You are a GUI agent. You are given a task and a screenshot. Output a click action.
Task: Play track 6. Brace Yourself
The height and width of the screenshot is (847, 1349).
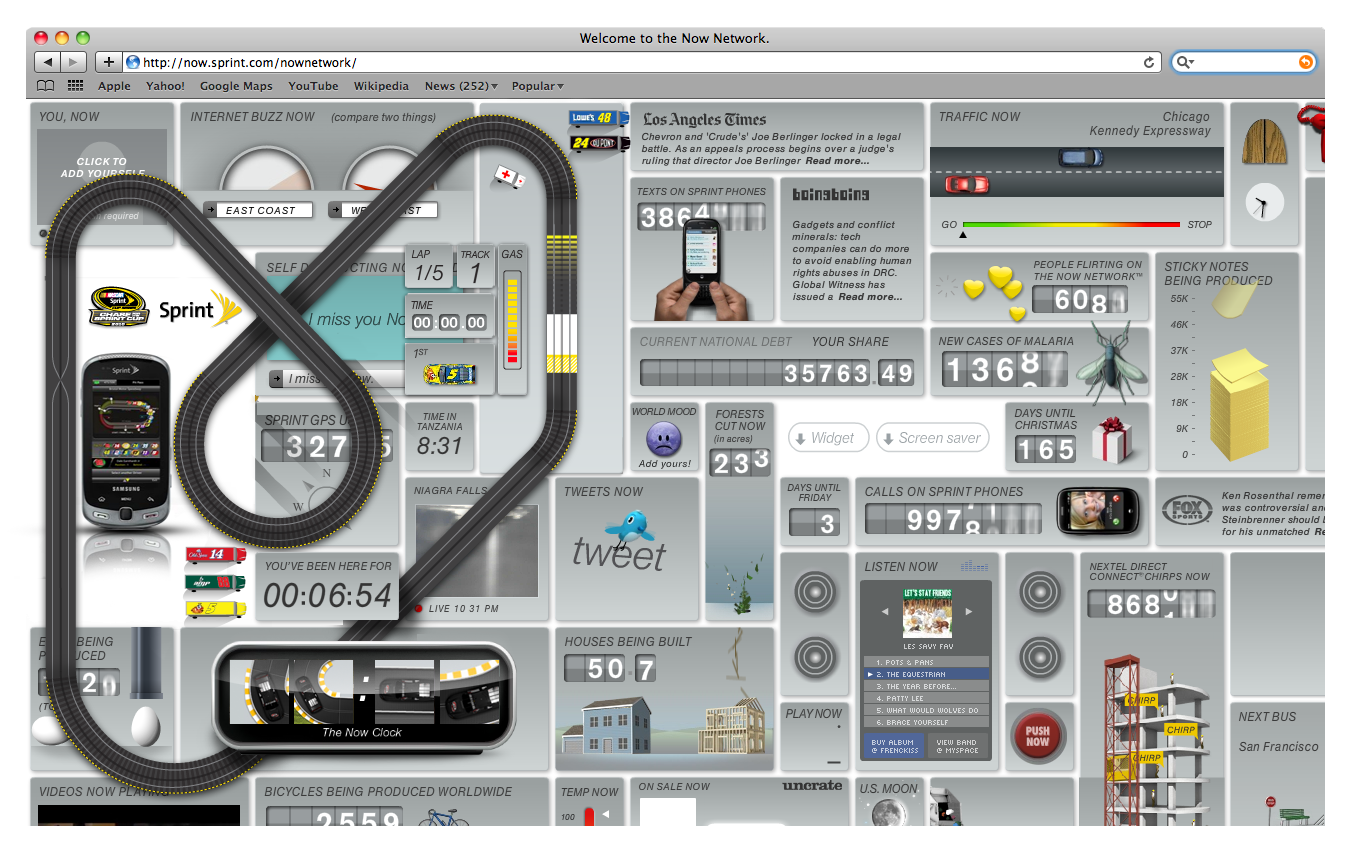[926, 722]
